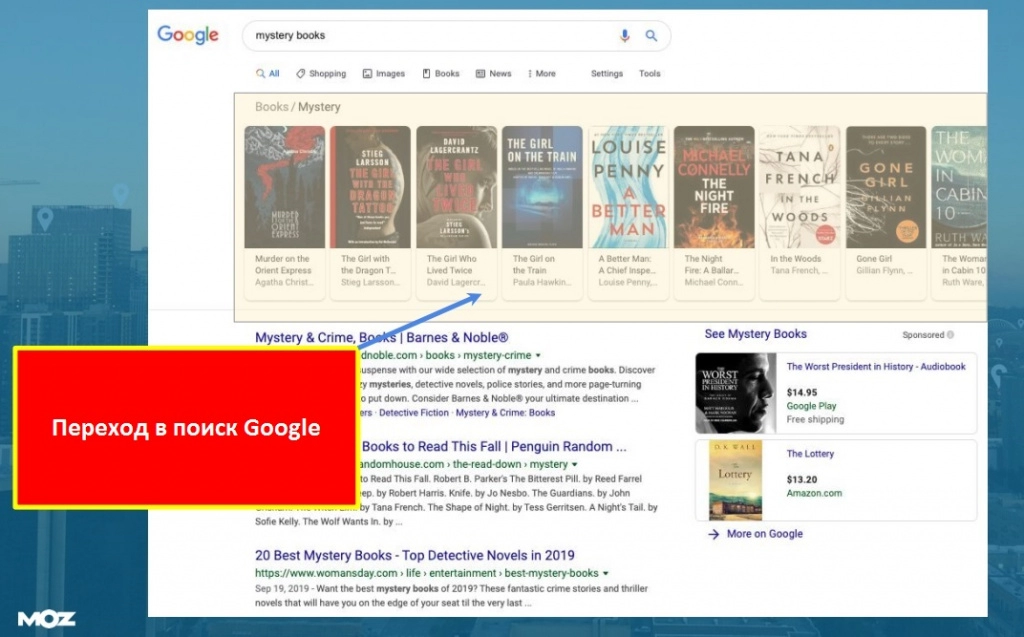
Task: Open The Girl Who Lived Twice cover
Action: (456, 187)
